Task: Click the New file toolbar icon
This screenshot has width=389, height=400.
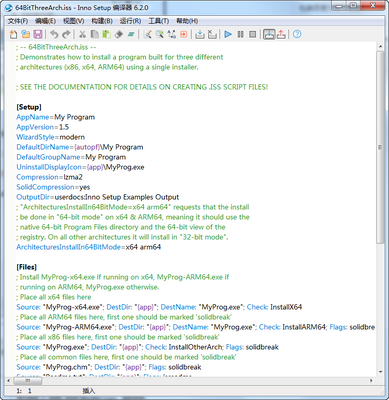Action: [x=13, y=34]
